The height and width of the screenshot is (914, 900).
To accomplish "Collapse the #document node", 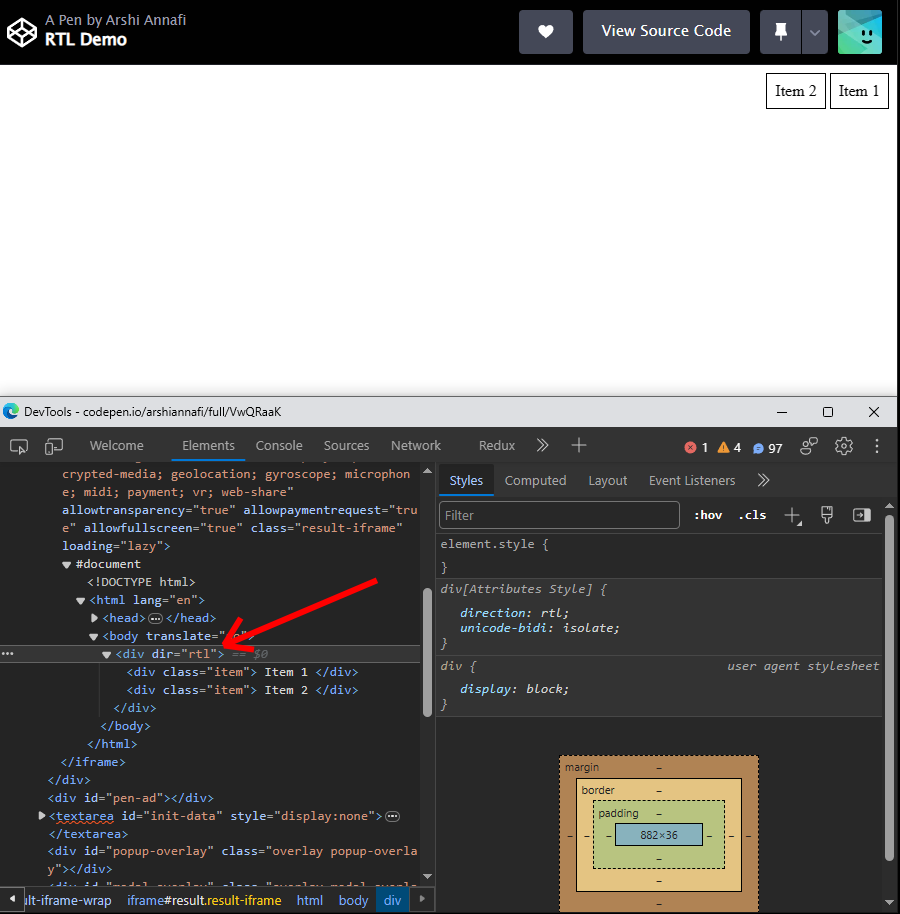I will pyautogui.click(x=66, y=565).
